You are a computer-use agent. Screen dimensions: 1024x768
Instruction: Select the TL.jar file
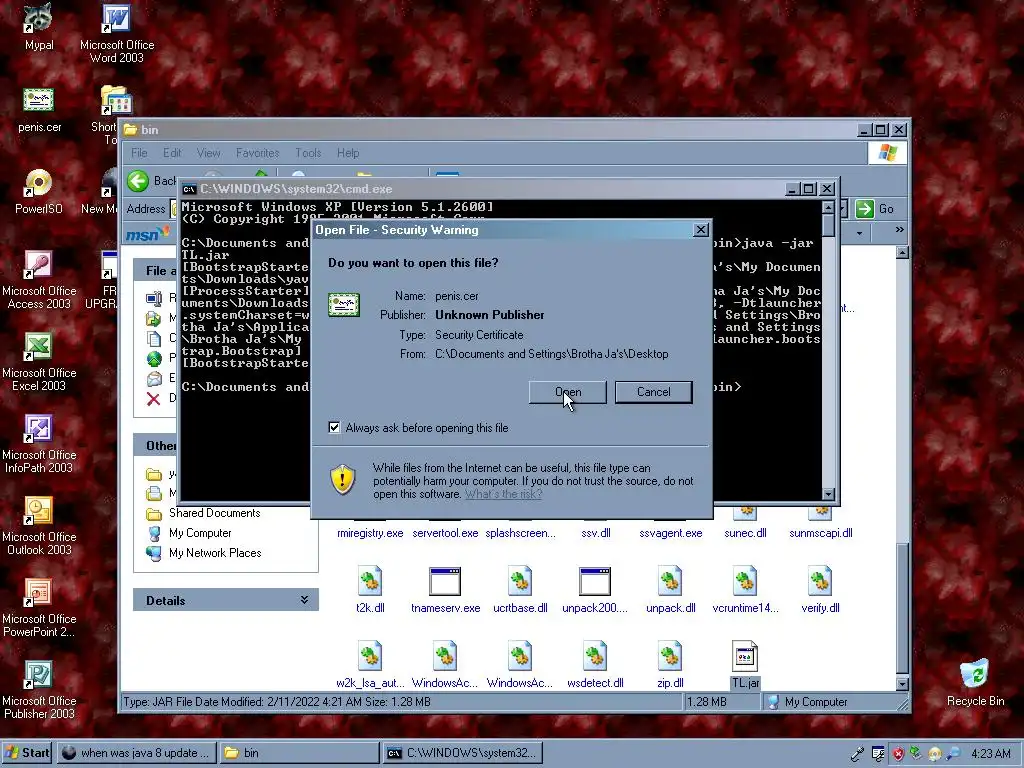[x=745, y=664]
